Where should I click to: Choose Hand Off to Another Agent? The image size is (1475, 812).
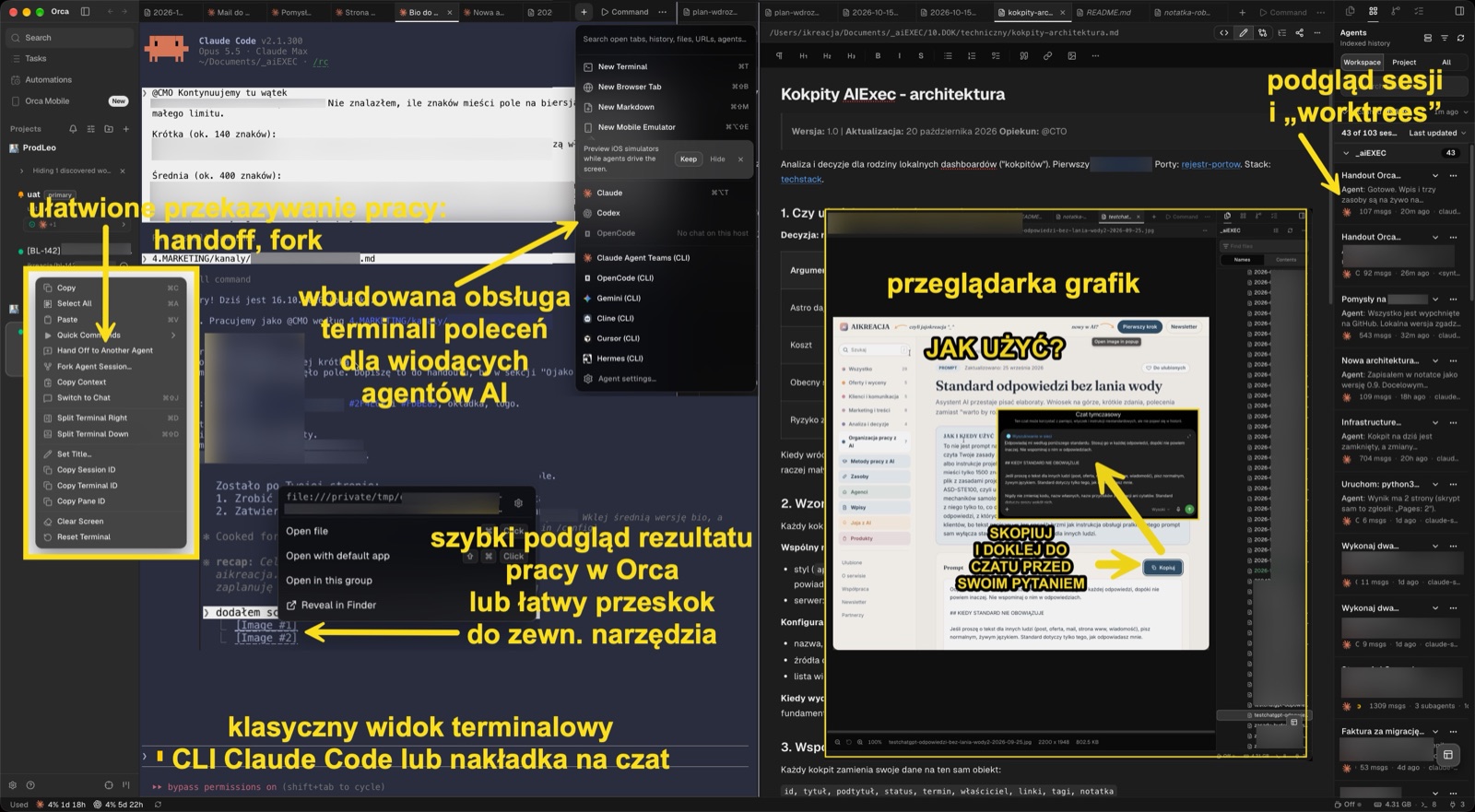coord(111,350)
